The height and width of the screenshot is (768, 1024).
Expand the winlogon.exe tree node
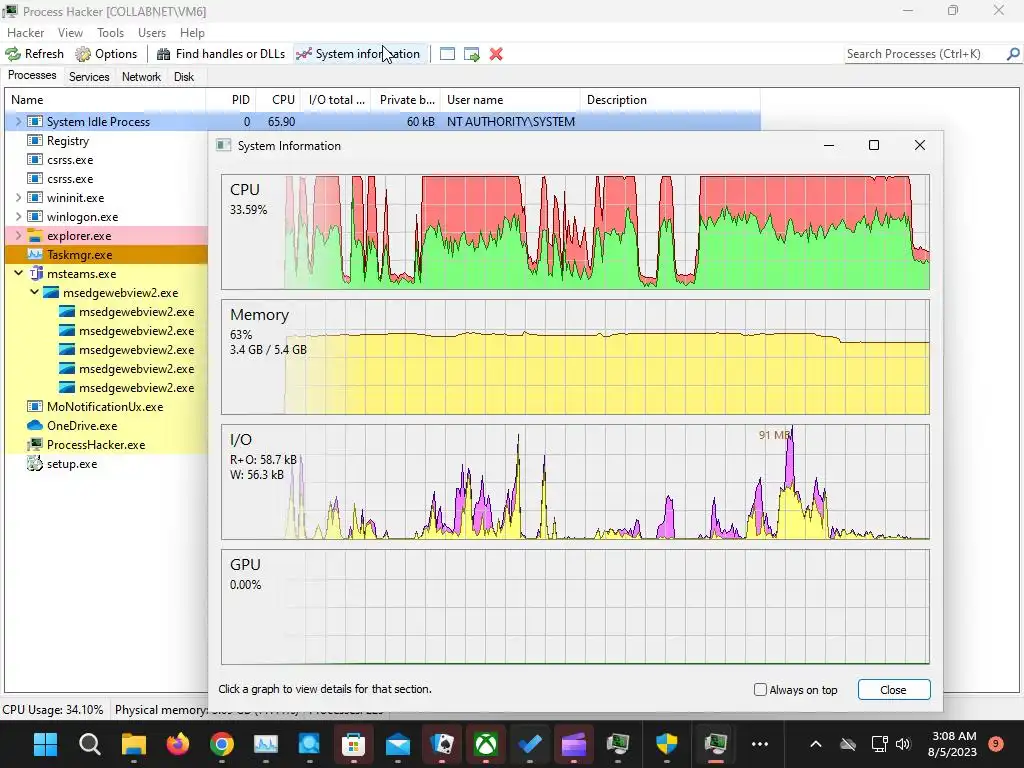18,216
